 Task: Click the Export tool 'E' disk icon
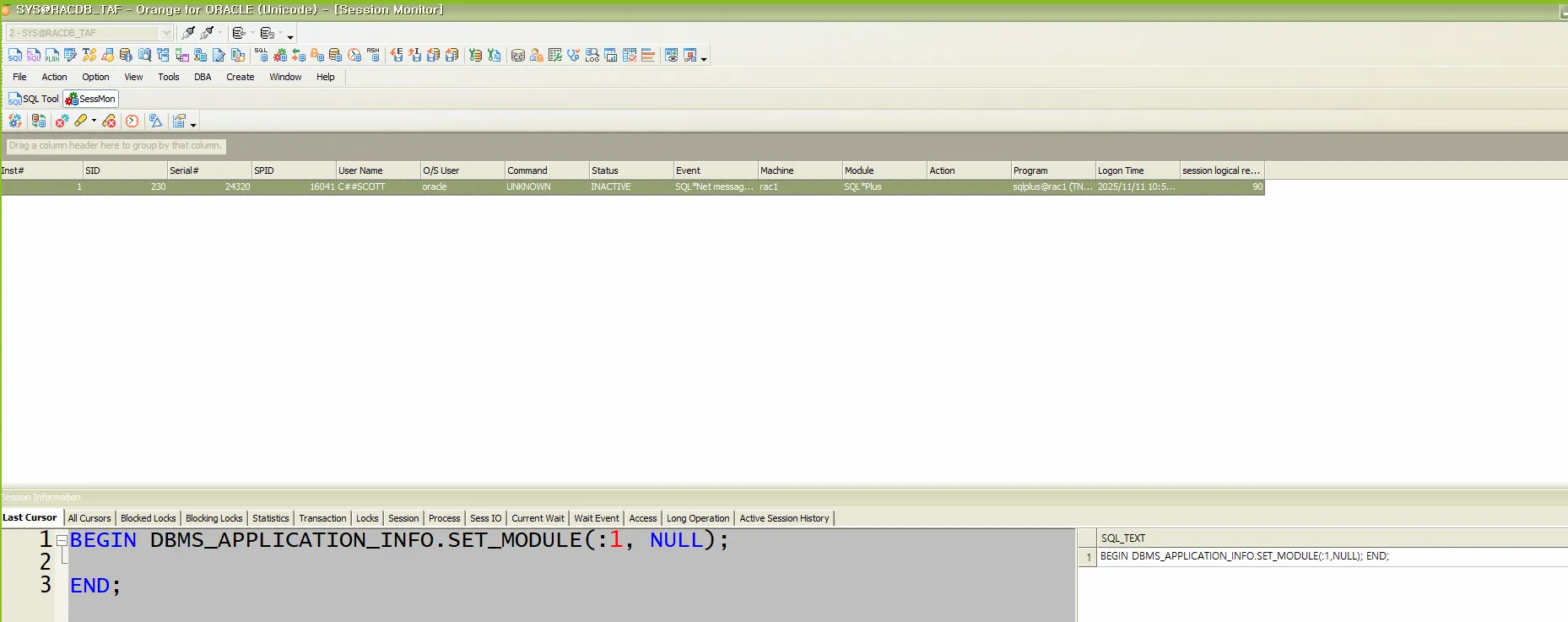pos(397,55)
